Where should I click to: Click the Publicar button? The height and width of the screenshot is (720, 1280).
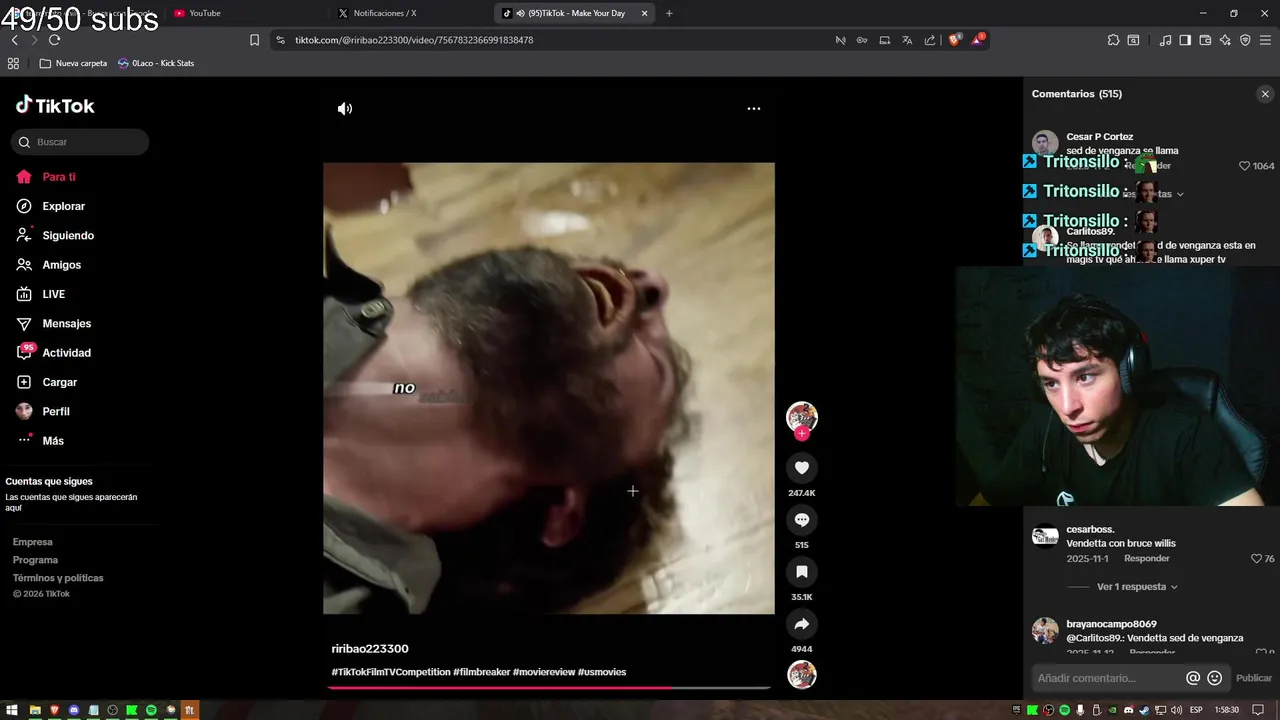click(1254, 678)
